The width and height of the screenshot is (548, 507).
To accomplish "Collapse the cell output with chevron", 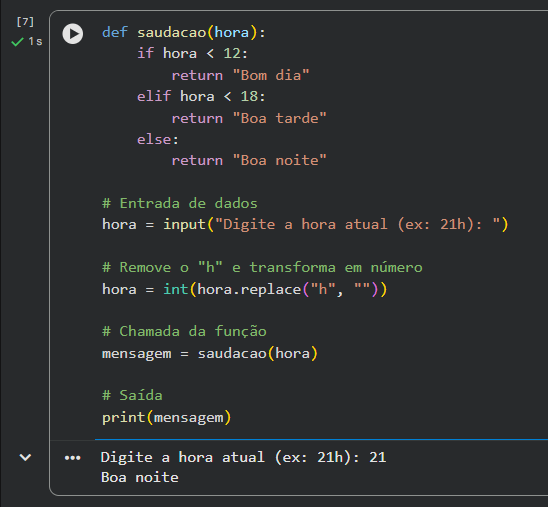I will [25, 457].
